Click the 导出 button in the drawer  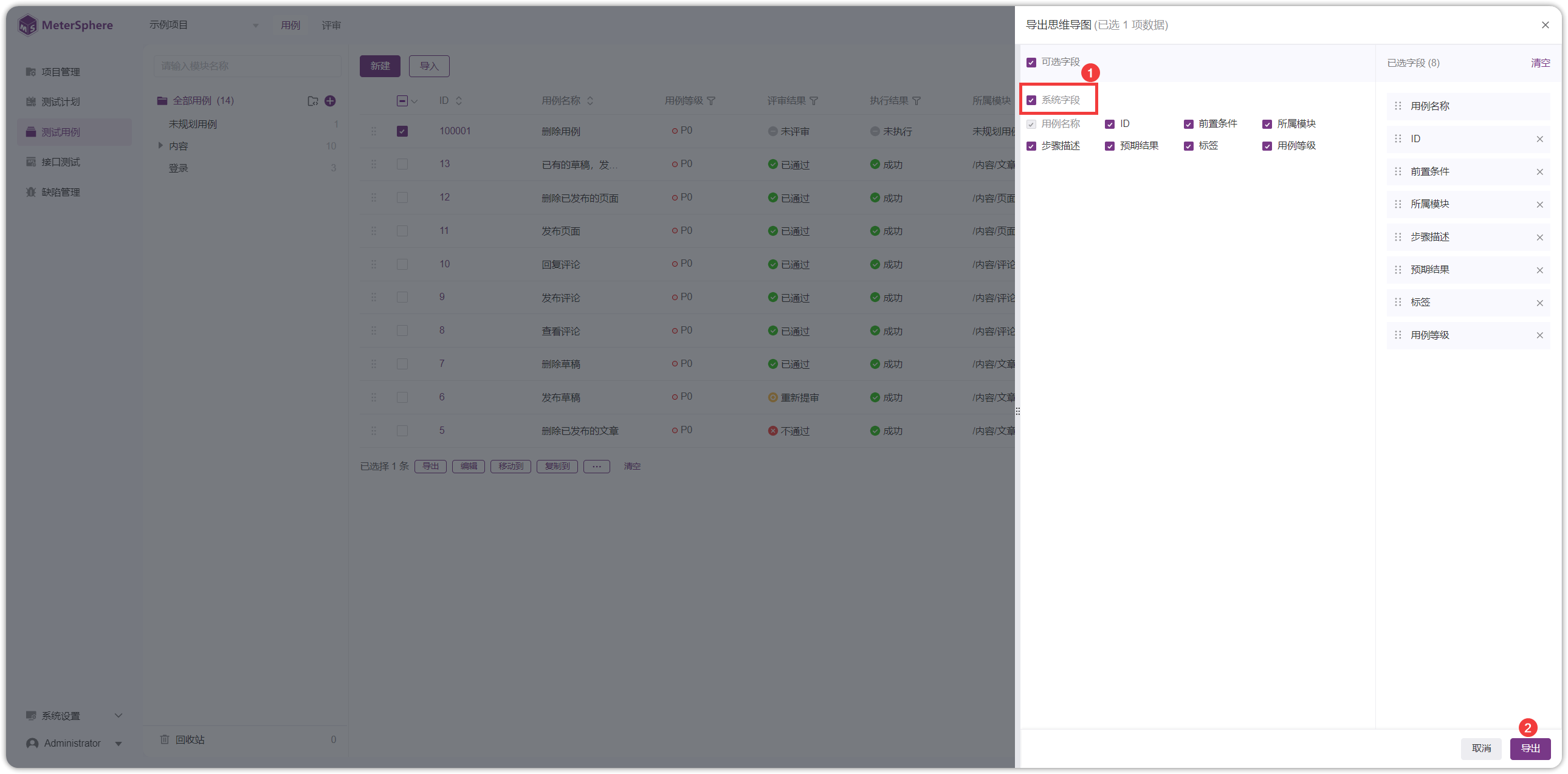point(1530,748)
